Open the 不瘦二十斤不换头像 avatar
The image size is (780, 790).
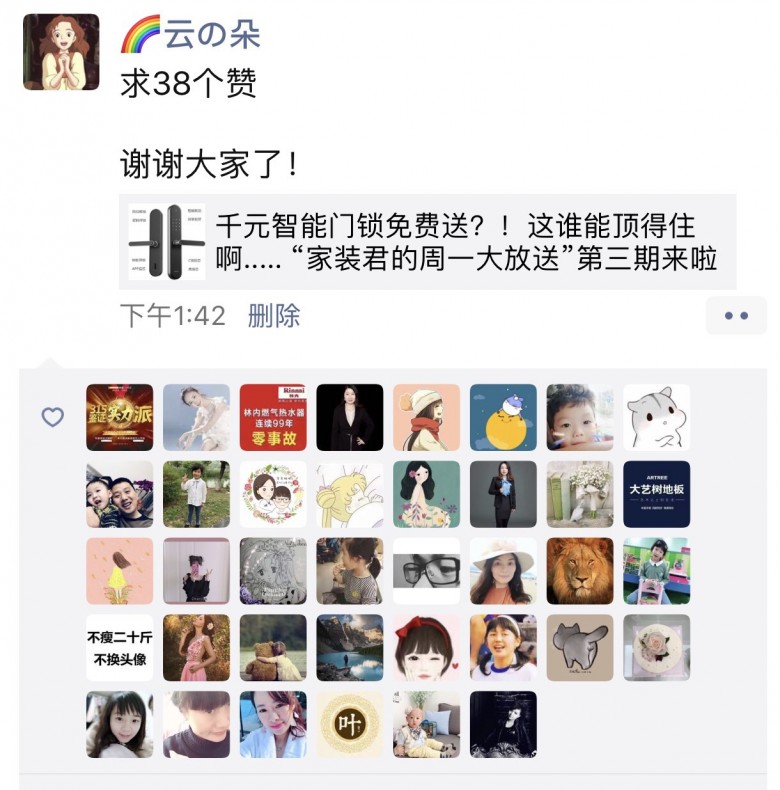pos(119,647)
